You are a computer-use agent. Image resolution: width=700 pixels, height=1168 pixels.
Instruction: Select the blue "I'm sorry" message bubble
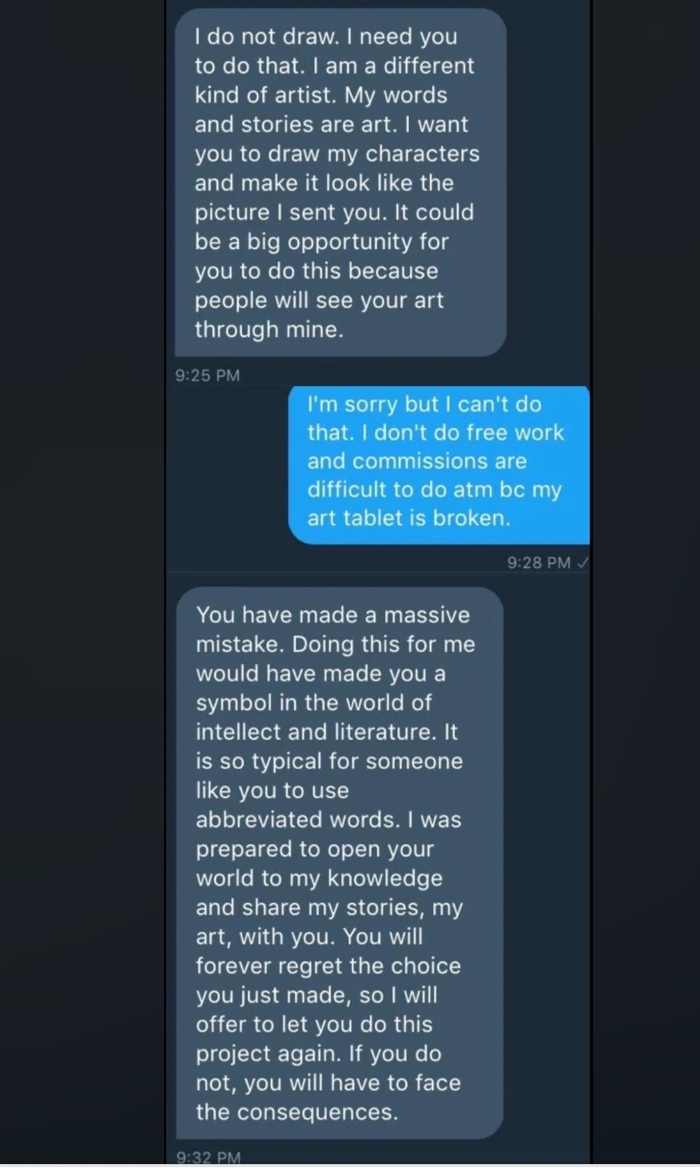coord(438,462)
